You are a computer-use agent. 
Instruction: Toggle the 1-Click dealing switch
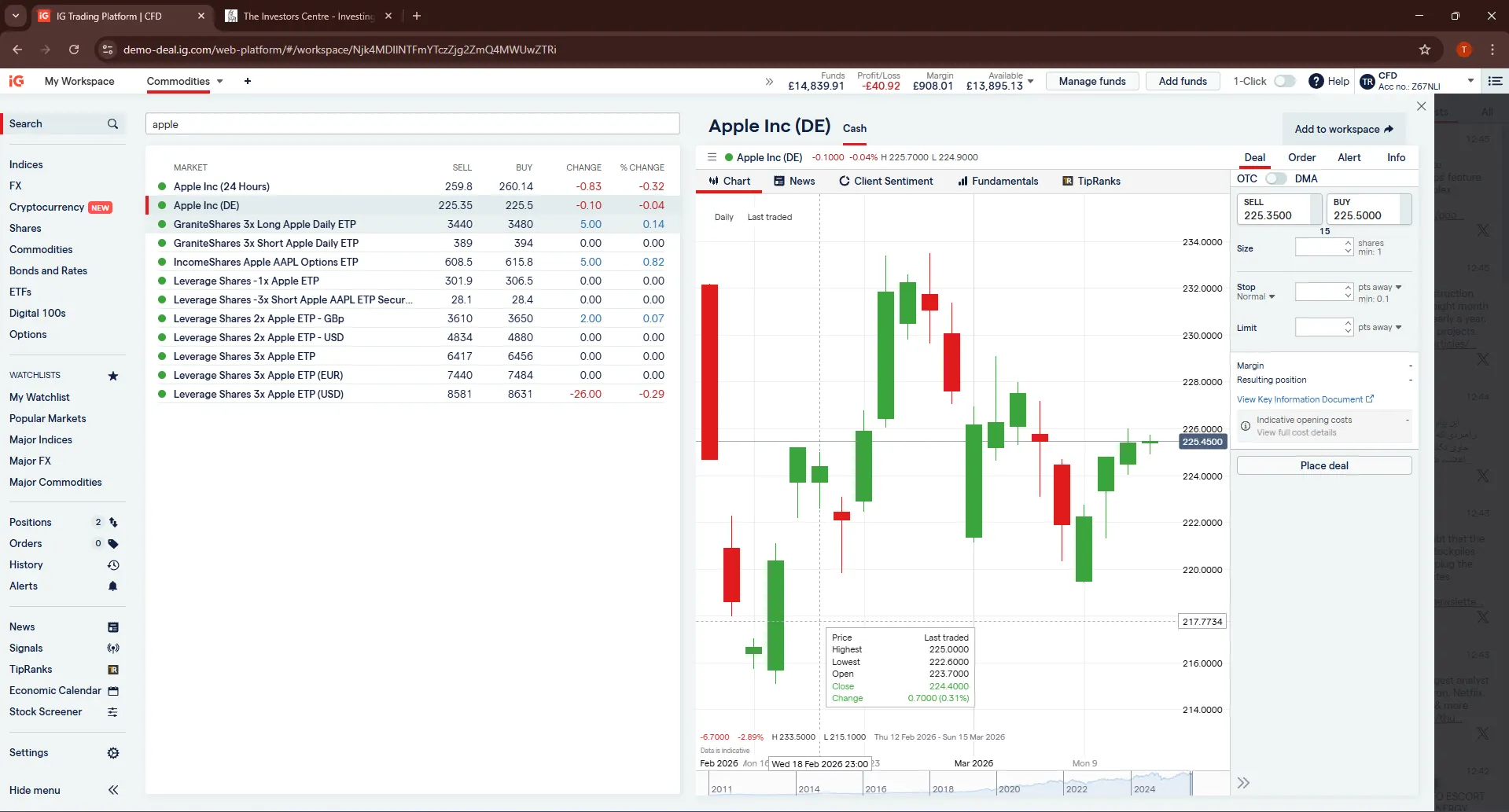click(1285, 81)
